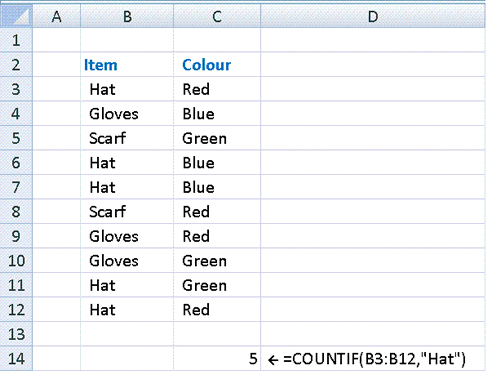The height and width of the screenshot is (383, 500).
Task: Select Red cell in row 3
Action: click(x=217, y=89)
